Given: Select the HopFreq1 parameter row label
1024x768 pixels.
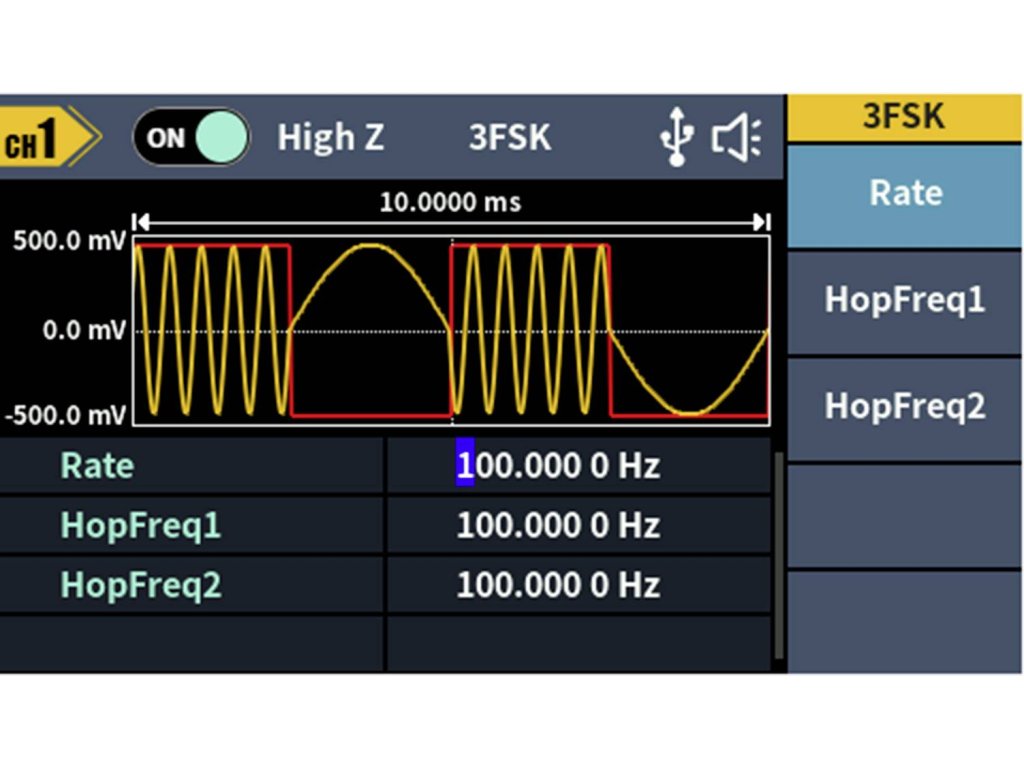Looking at the screenshot, I should click(x=140, y=526).
